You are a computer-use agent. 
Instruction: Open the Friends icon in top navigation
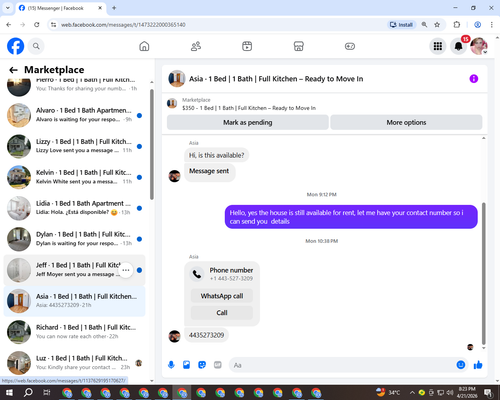click(x=196, y=46)
